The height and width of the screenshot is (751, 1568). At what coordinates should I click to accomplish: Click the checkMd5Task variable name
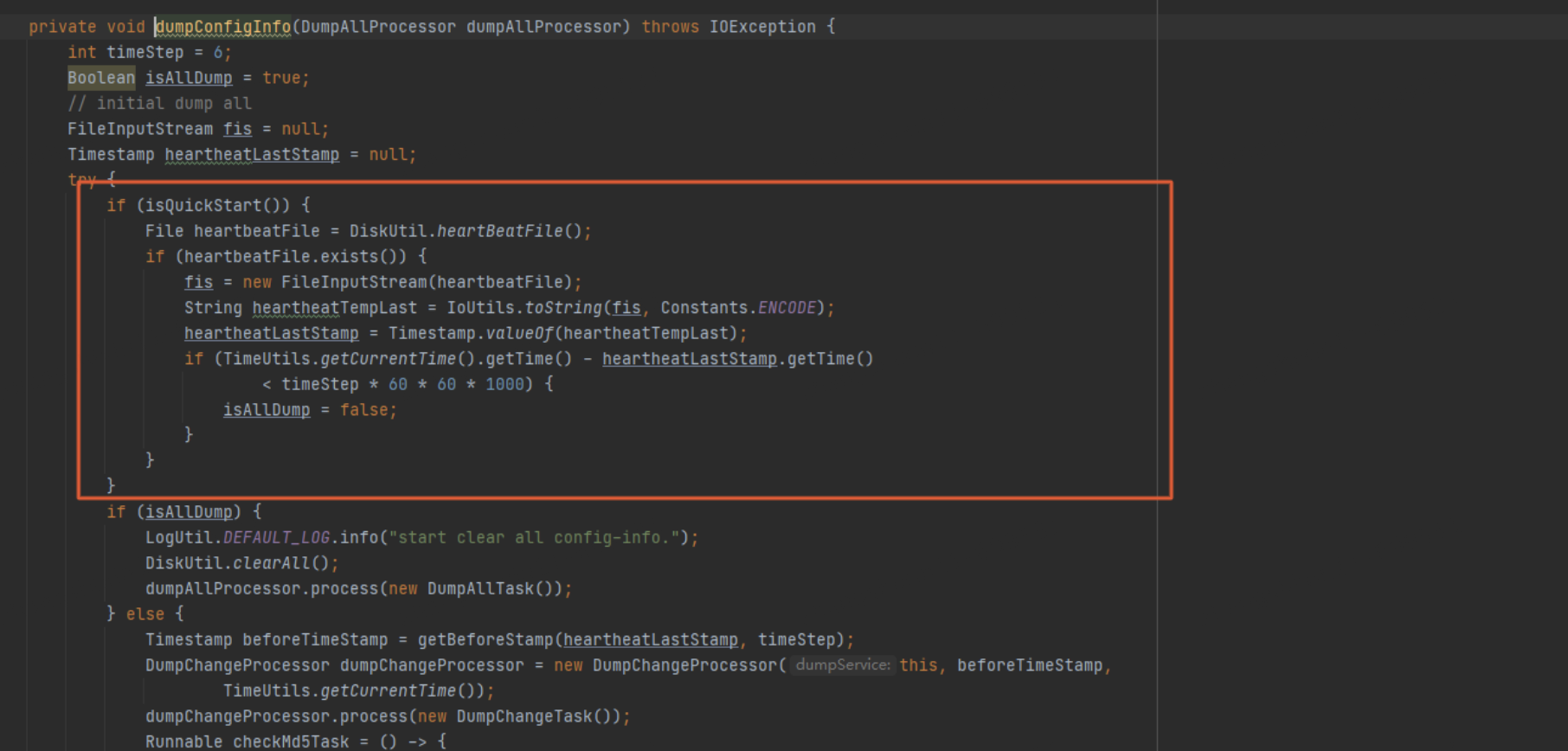[x=291, y=741]
